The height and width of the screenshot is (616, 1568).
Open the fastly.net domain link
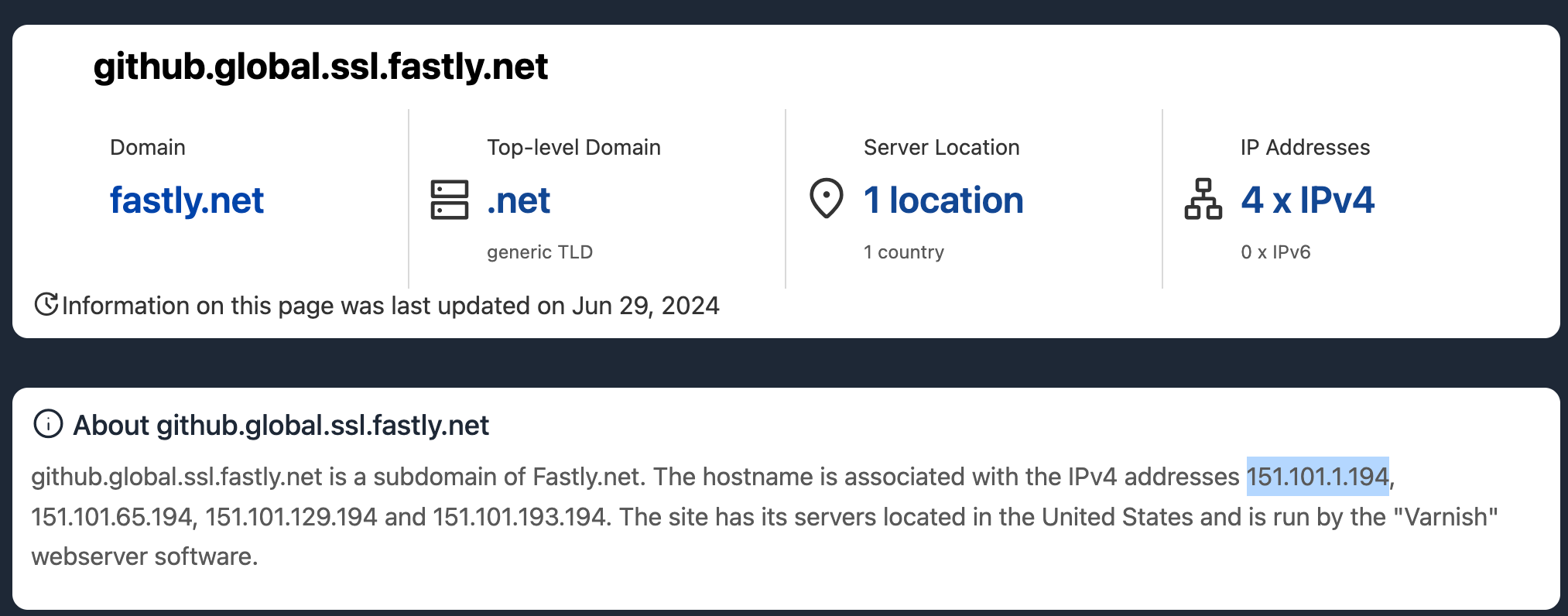coord(187,200)
